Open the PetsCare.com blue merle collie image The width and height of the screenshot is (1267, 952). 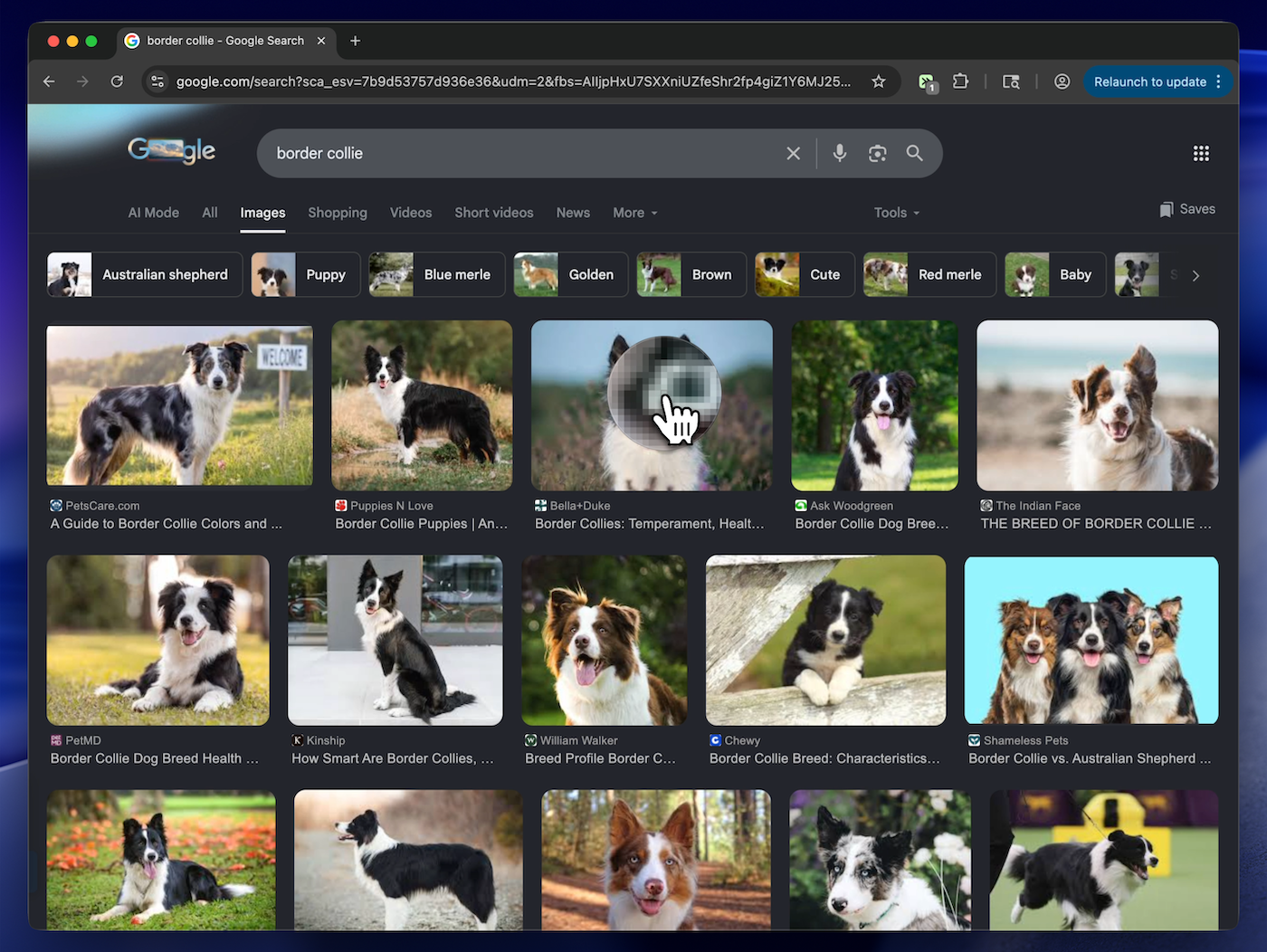(x=179, y=405)
